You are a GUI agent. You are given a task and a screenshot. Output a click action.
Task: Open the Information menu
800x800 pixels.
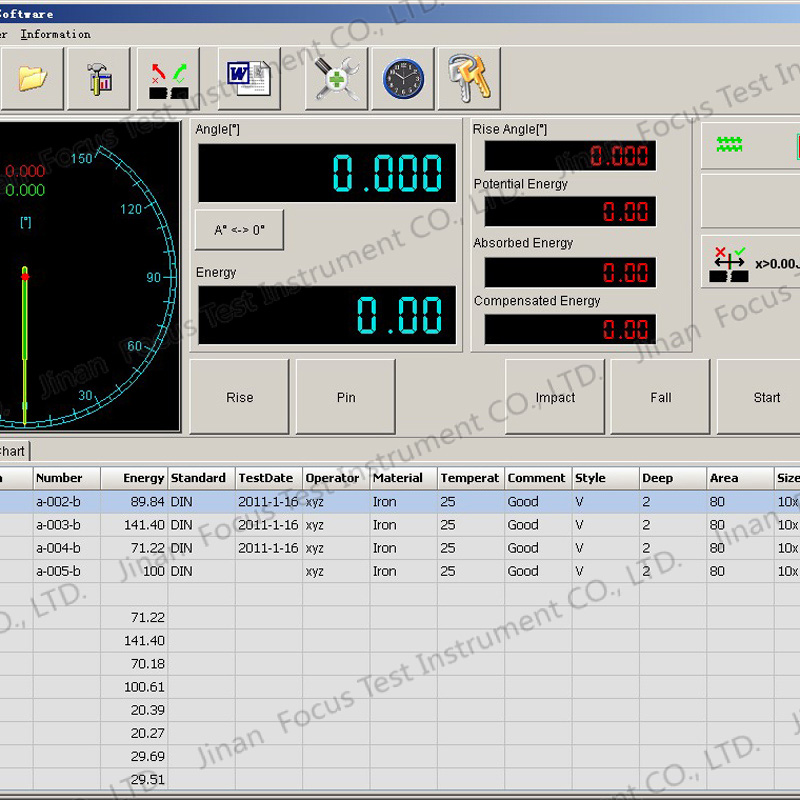56,34
